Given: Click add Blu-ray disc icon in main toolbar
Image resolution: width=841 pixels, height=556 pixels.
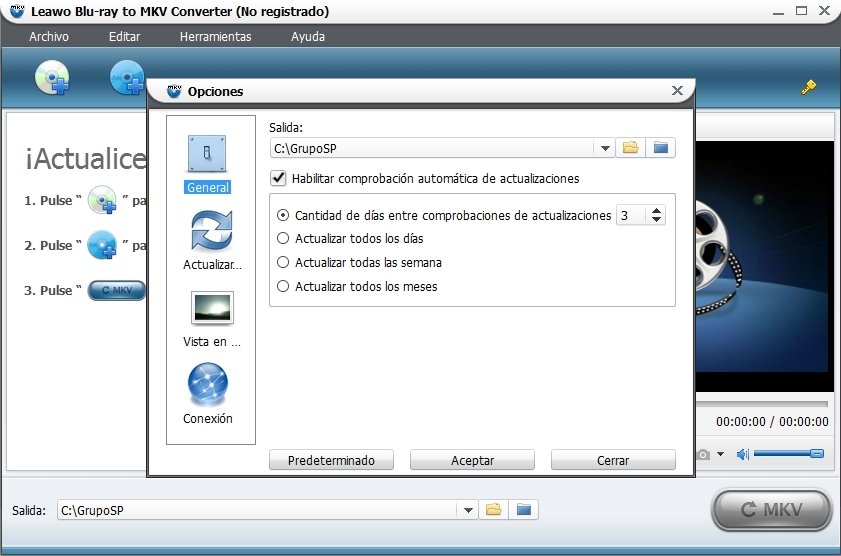Looking at the screenshot, I should pos(52,78).
